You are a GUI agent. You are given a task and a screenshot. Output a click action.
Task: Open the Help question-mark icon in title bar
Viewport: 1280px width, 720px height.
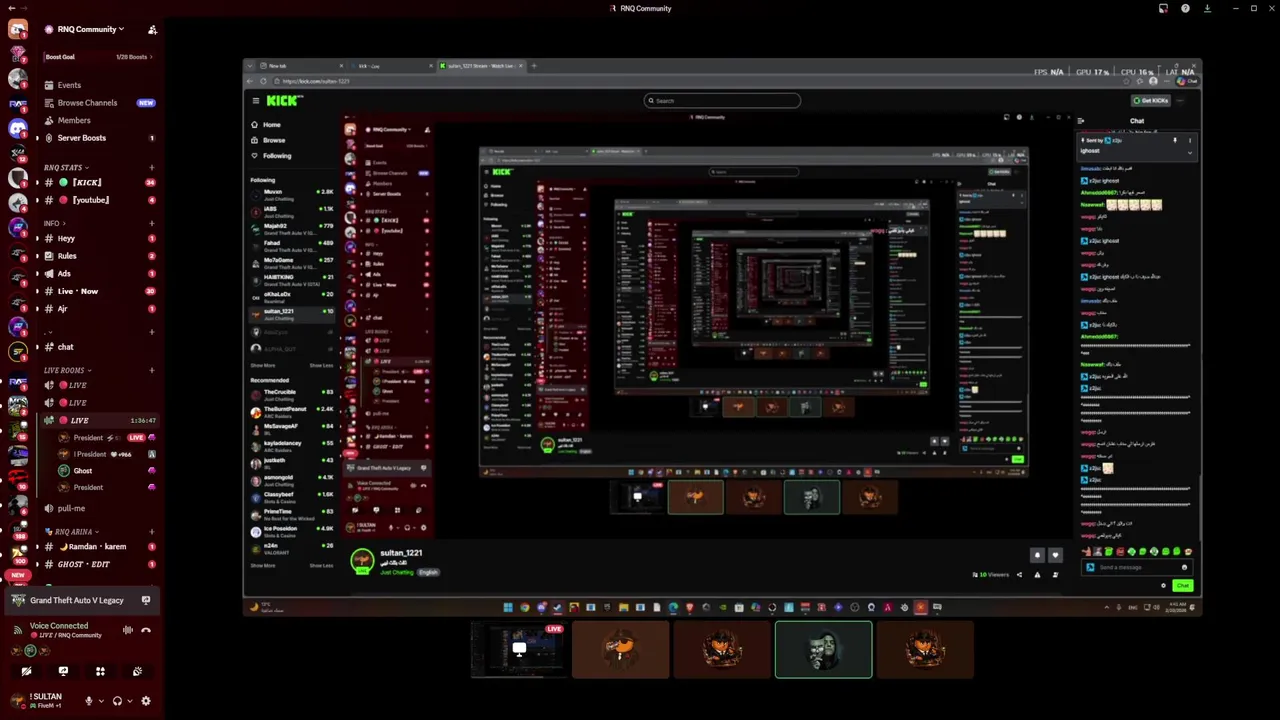coord(1185,8)
